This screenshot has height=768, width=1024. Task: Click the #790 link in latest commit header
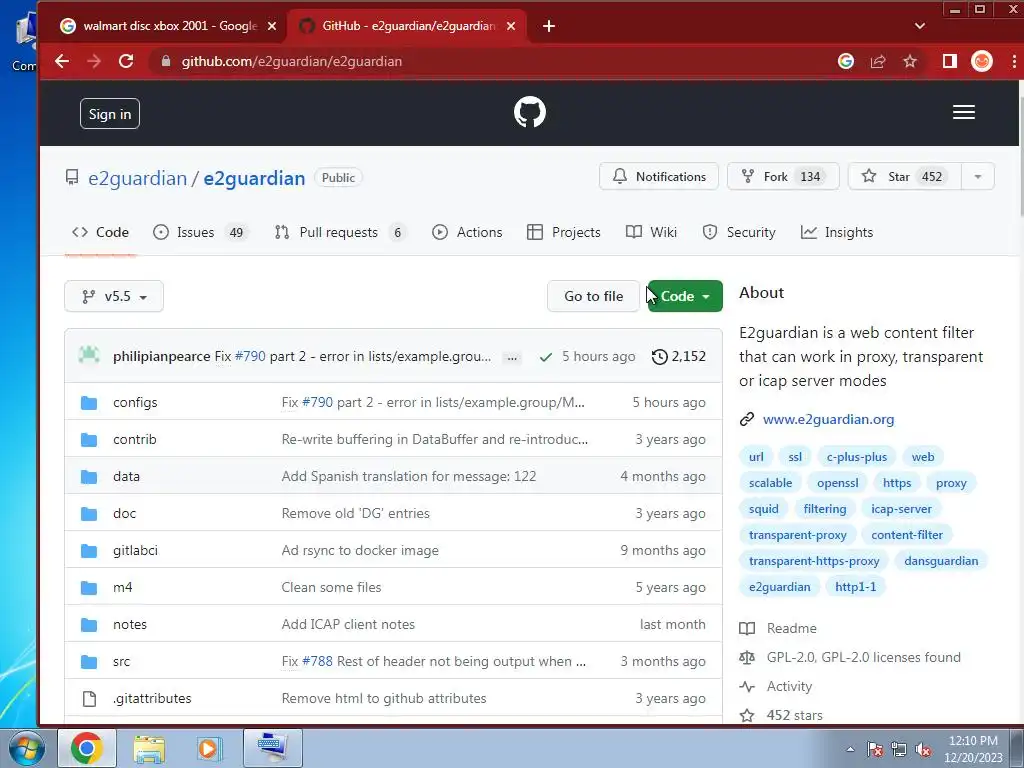pyautogui.click(x=250, y=357)
